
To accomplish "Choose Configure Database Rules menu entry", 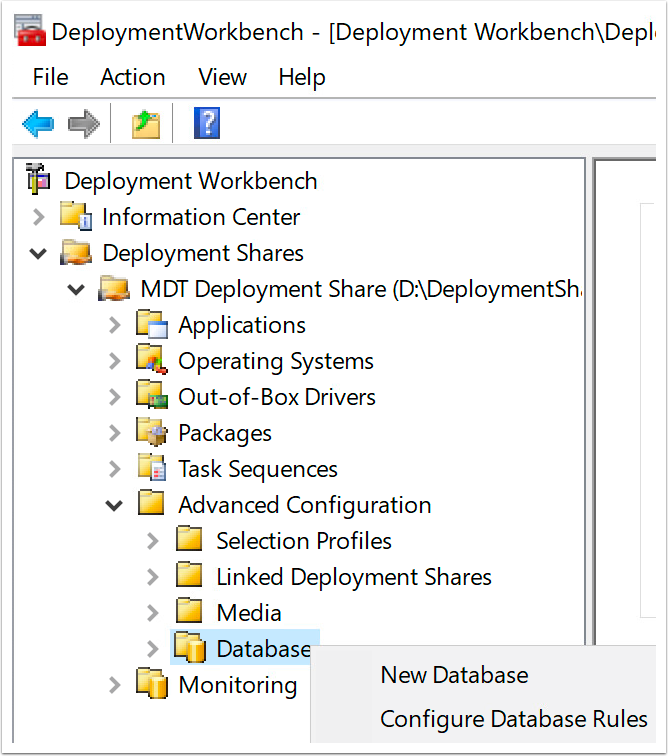I will [514, 719].
